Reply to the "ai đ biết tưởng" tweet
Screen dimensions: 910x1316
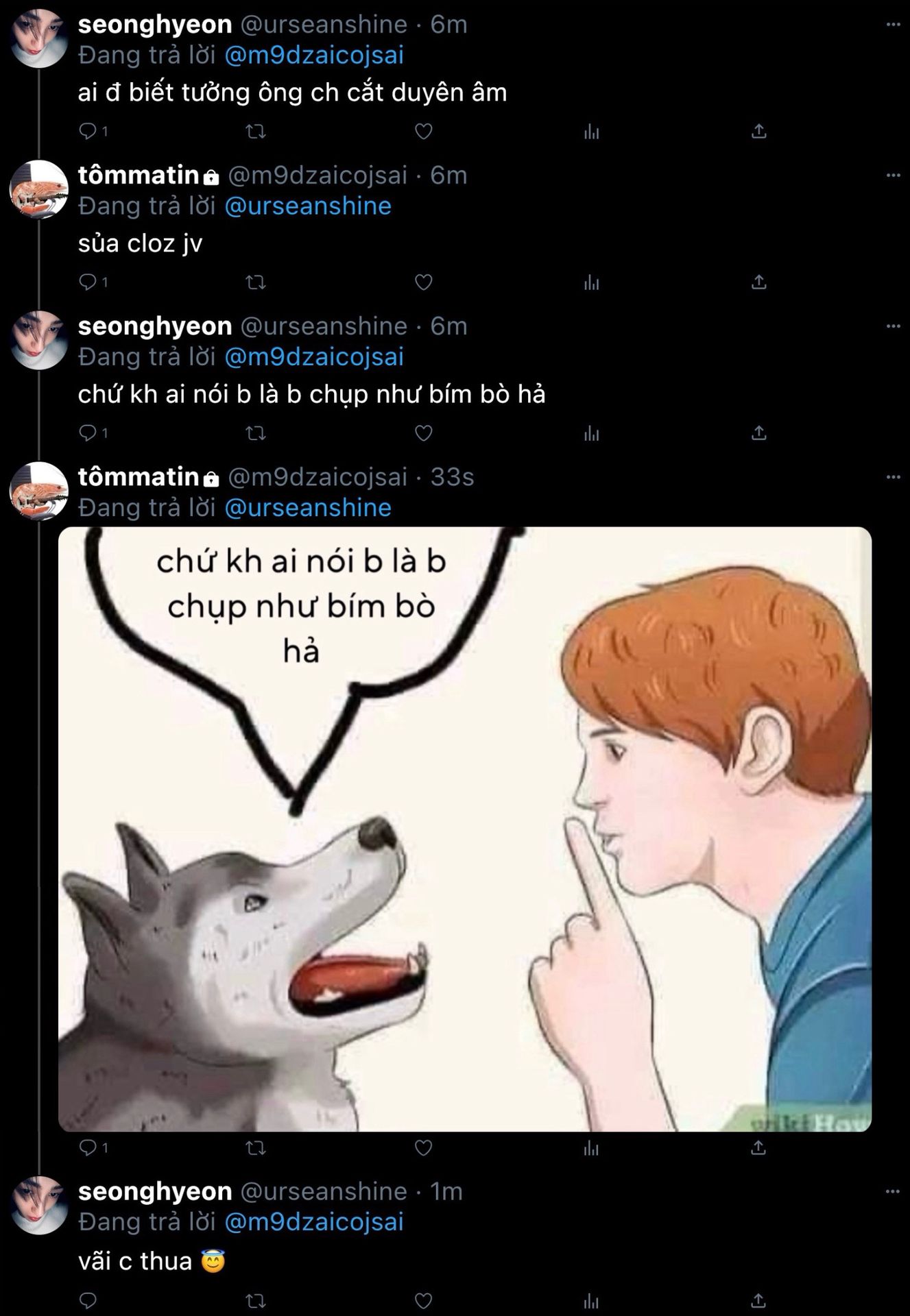[88, 131]
